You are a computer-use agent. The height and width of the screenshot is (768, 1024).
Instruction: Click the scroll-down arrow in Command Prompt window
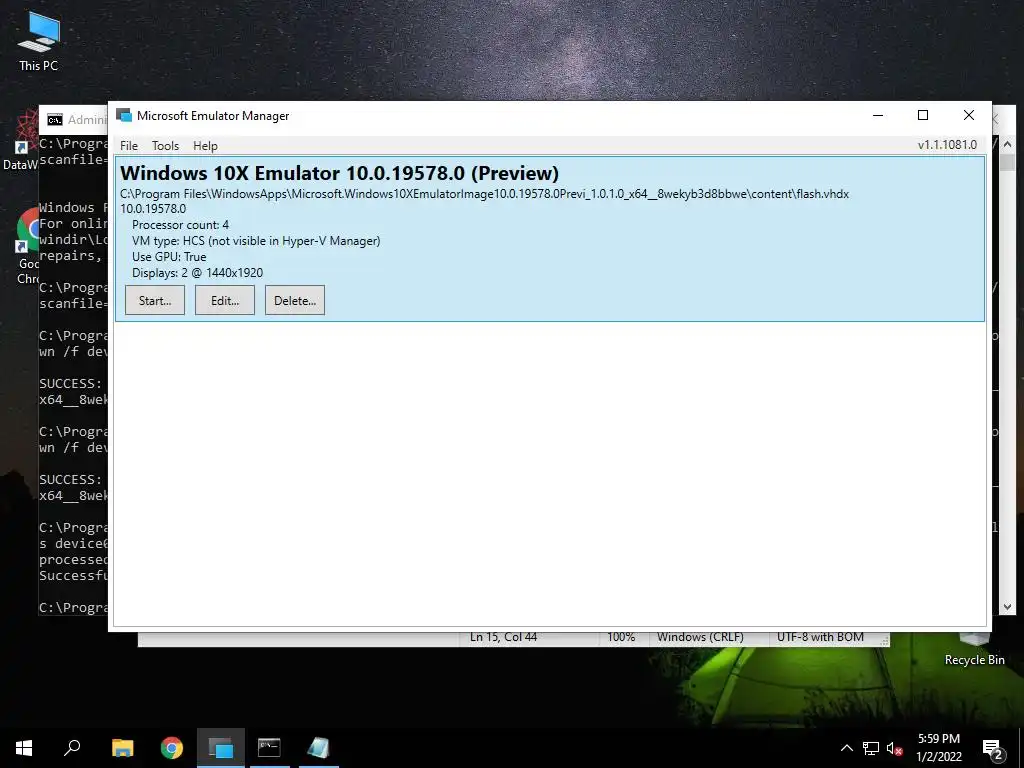point(1007,607)
